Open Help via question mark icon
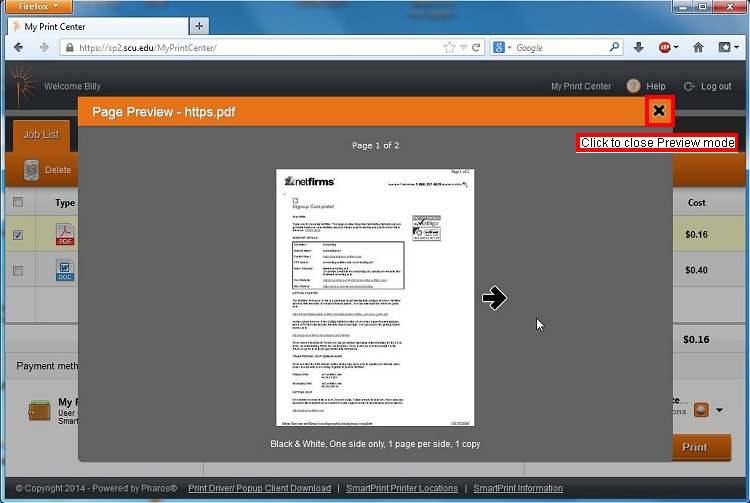750x503 pixels. coord(633,87)
